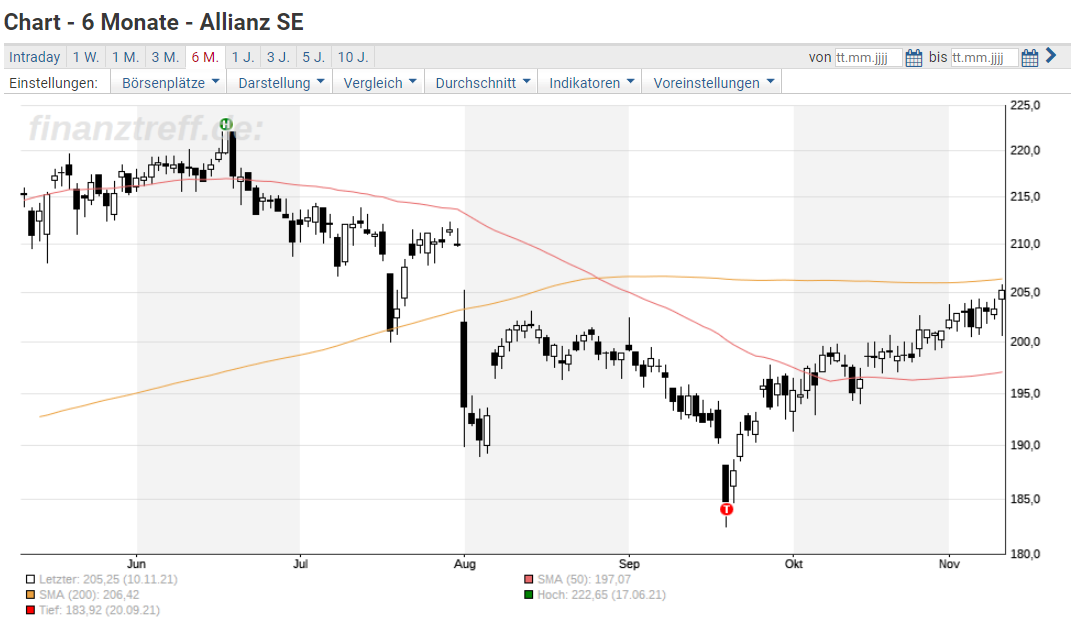Click the 190,0 price axis label
Screen dimensions: 1075x619
point(1025,445)
